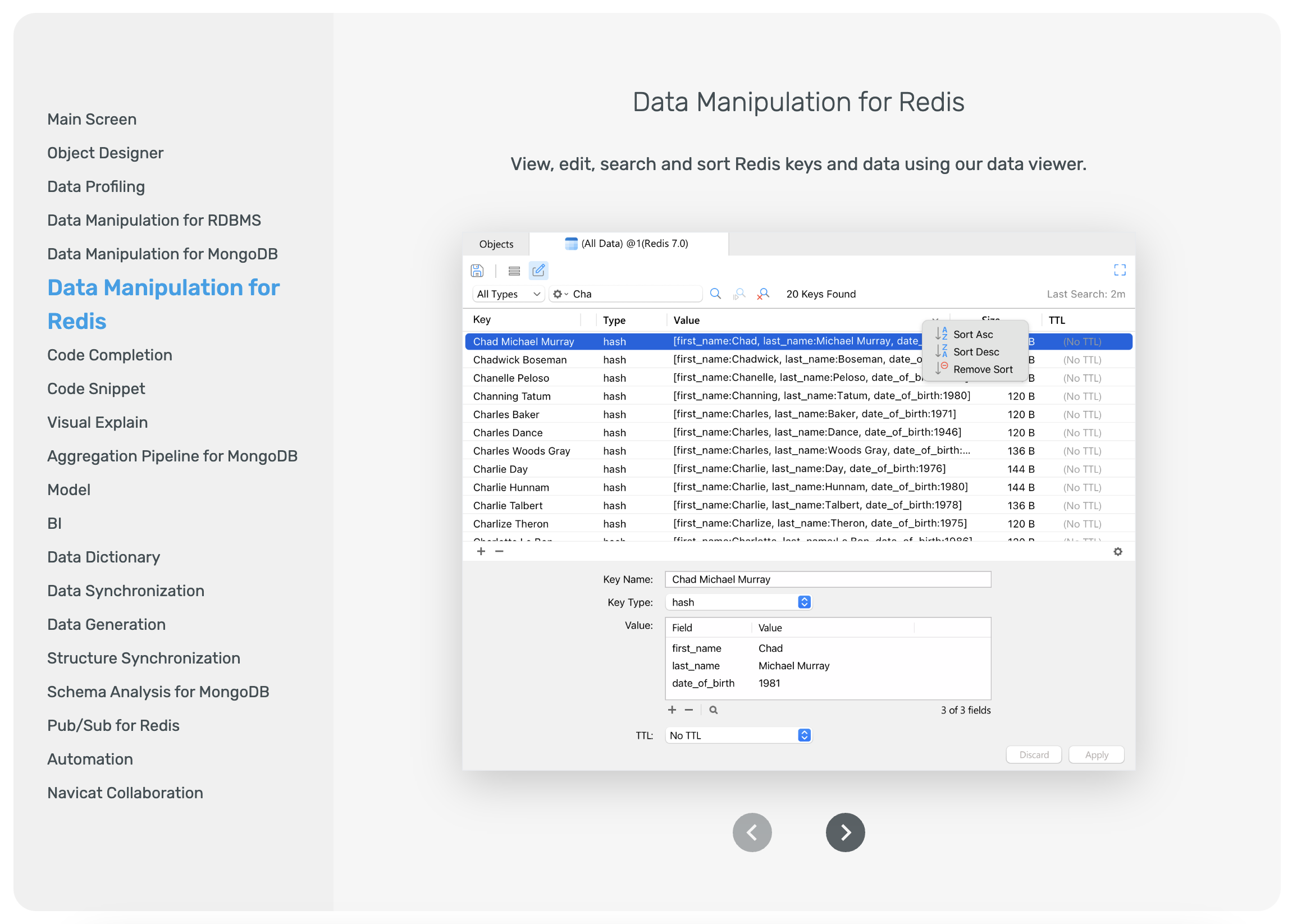Open the BI sidebar link
Image resolution: width=1297 pixels, height=924 pixels.
coord(54,523)
